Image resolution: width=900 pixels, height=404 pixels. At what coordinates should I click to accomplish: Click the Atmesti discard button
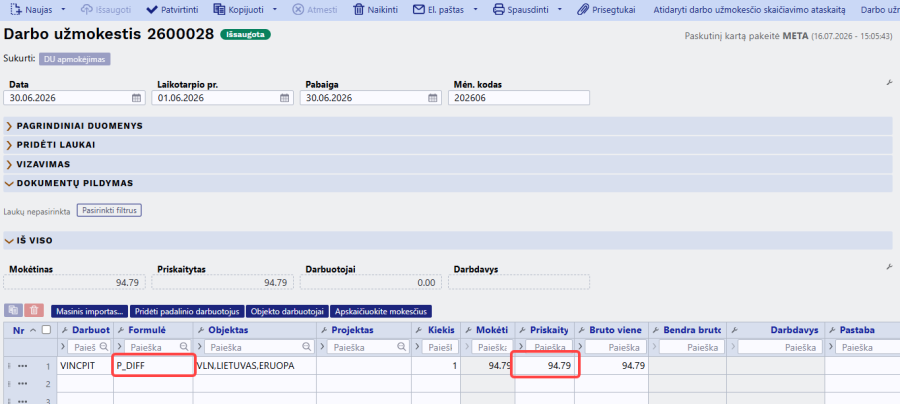tap(317, 10)
